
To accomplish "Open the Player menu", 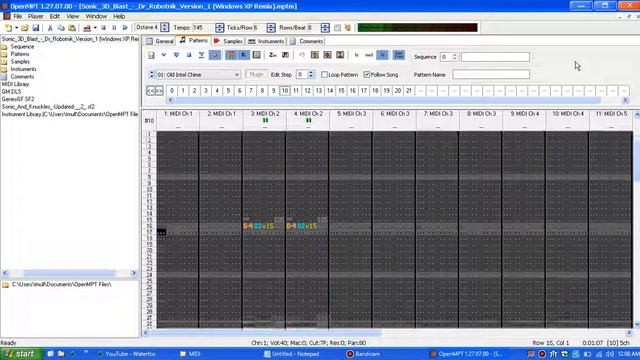I will pyautogui.click(x=35, y=16).
